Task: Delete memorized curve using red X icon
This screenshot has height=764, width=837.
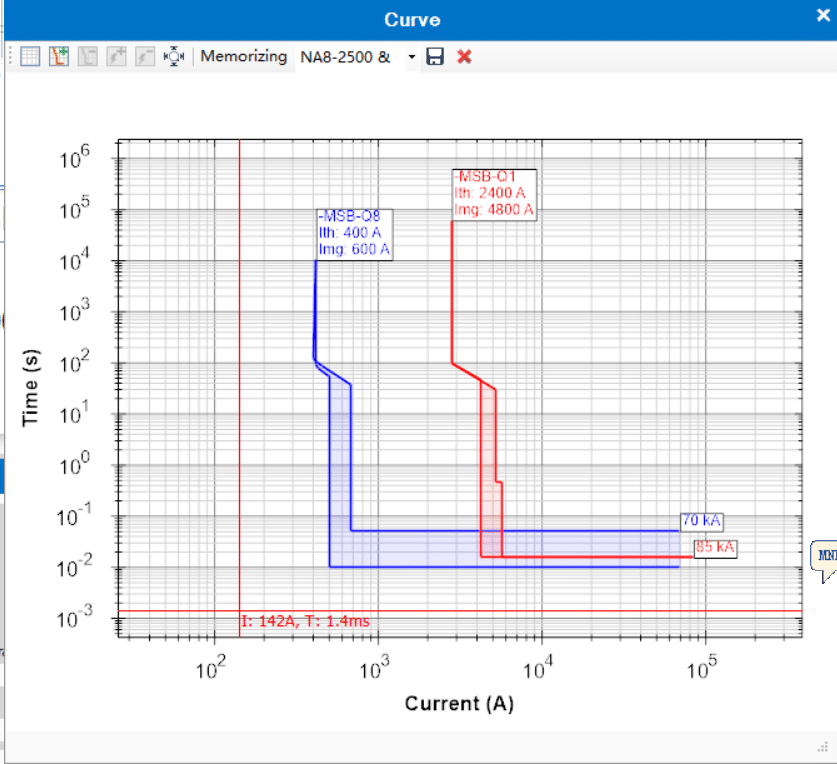Action: 464,56
